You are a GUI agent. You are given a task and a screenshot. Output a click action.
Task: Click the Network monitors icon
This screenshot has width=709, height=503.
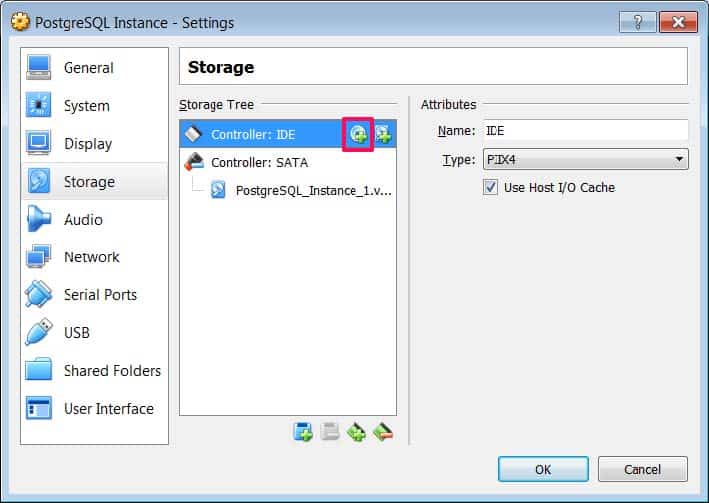tap(38, 256)
